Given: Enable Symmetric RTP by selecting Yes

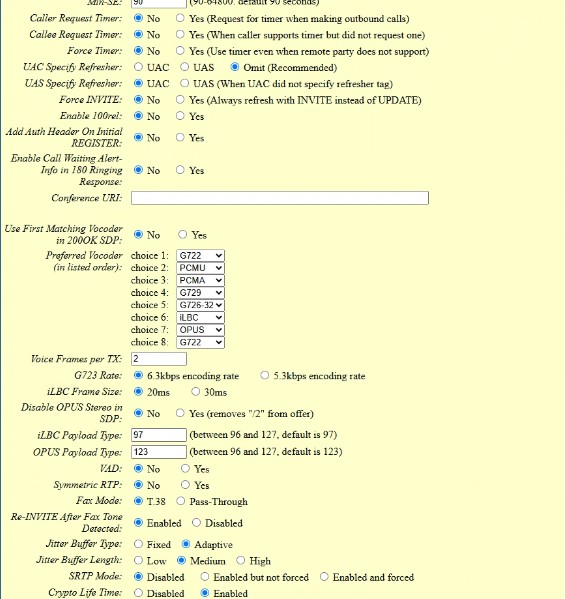Looking at the screenshot, I should (185, 484).
